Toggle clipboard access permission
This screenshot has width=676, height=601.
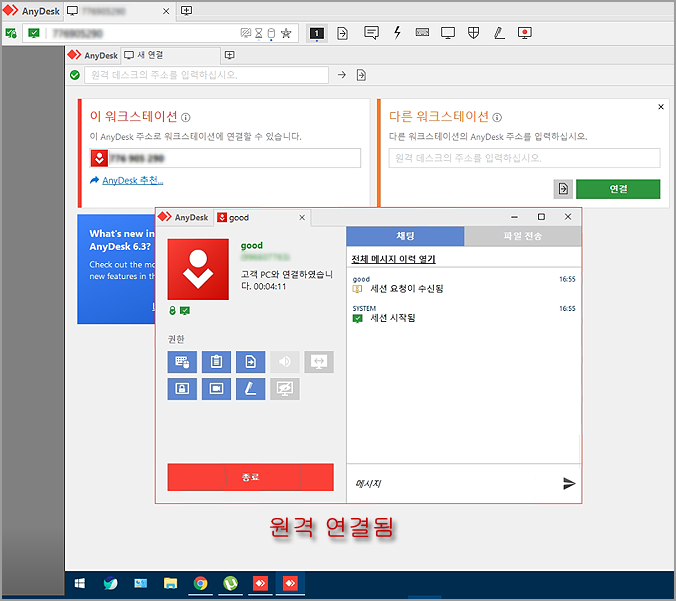[216, 362]
